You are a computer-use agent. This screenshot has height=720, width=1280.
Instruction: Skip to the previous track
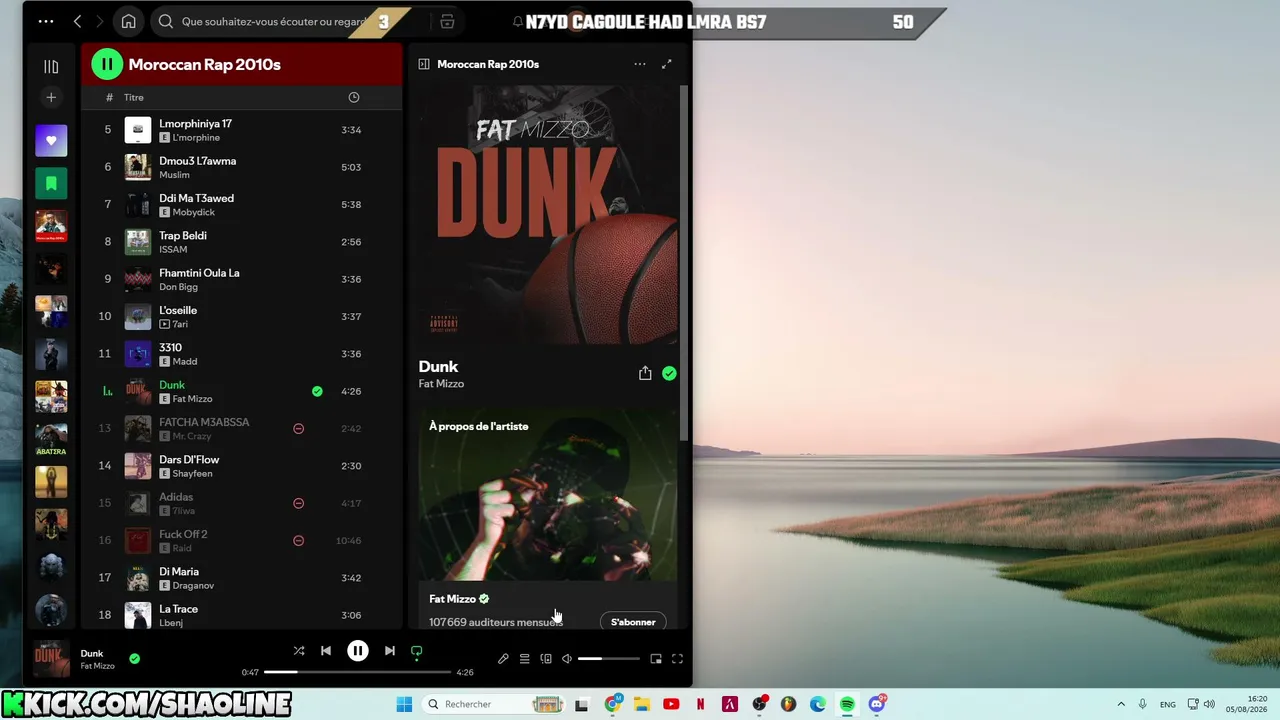coord(325,651)
